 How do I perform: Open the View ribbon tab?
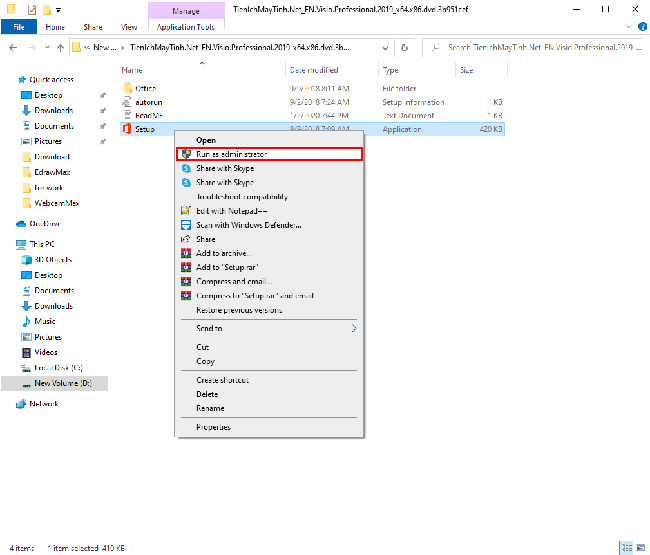[x=129, y=27]
